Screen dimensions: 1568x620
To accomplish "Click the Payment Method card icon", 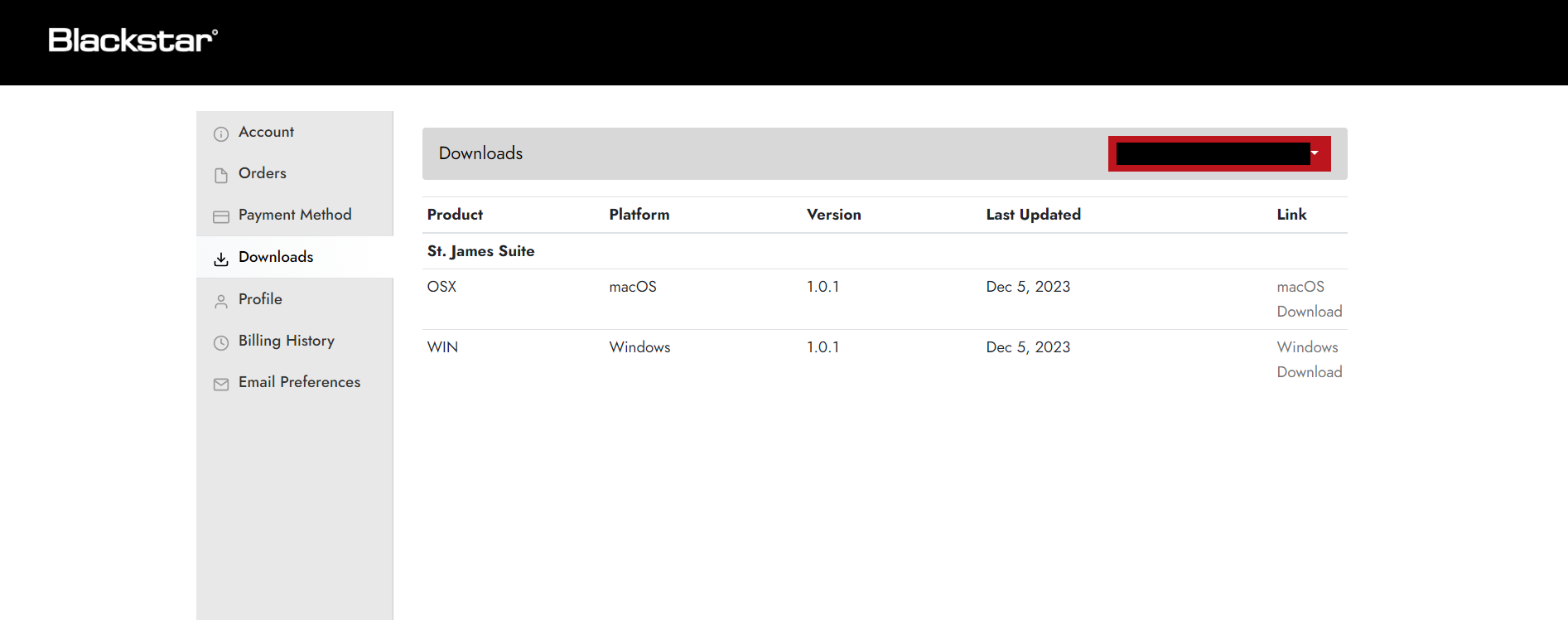I will [x=221, y=216].
